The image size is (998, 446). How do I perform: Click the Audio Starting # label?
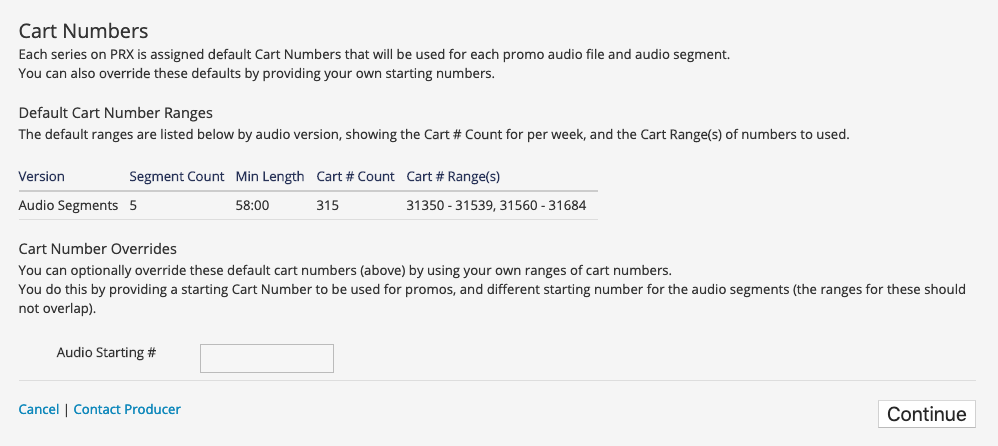106,352
